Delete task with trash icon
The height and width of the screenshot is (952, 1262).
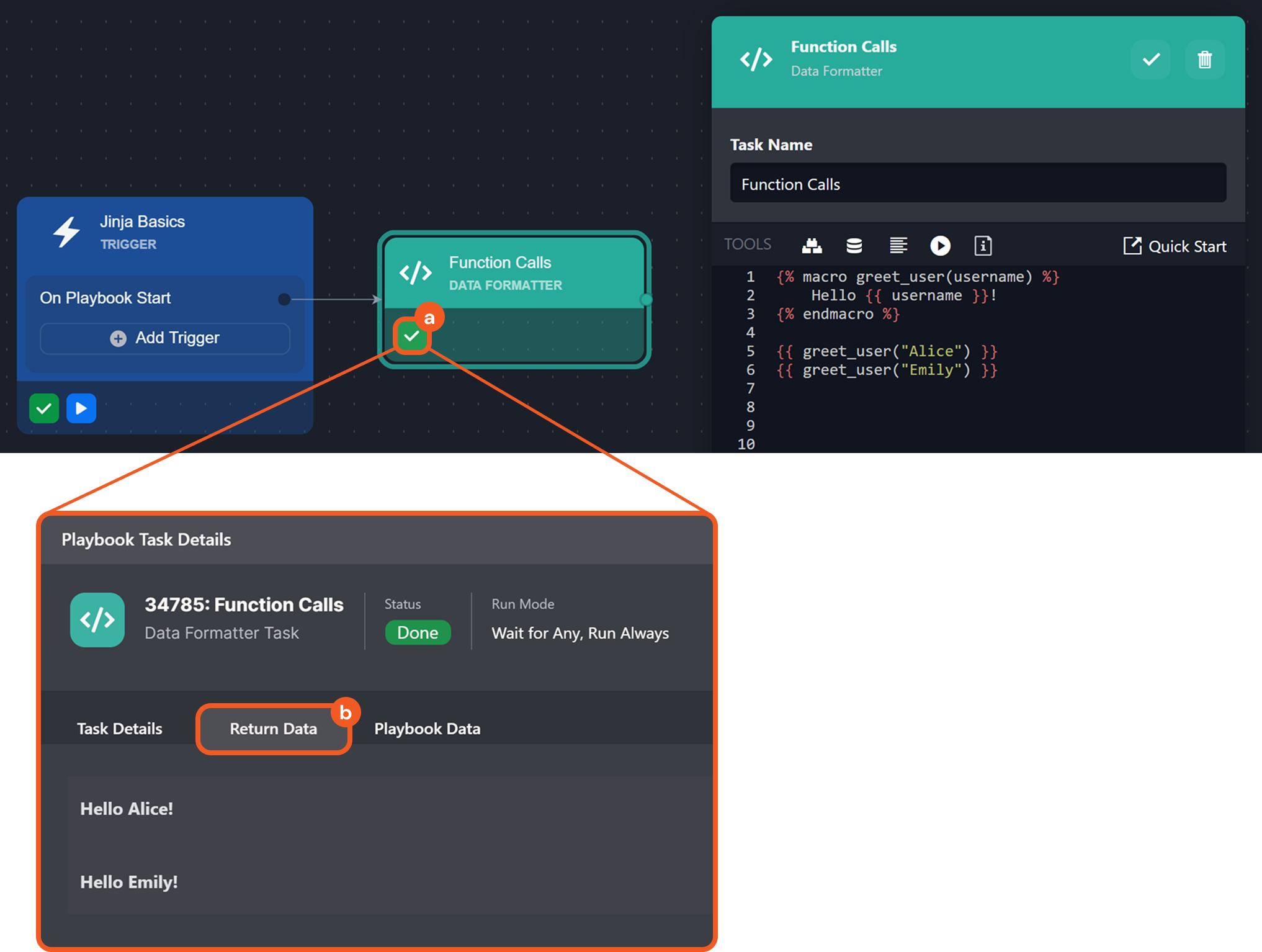tap(1204, 60)
